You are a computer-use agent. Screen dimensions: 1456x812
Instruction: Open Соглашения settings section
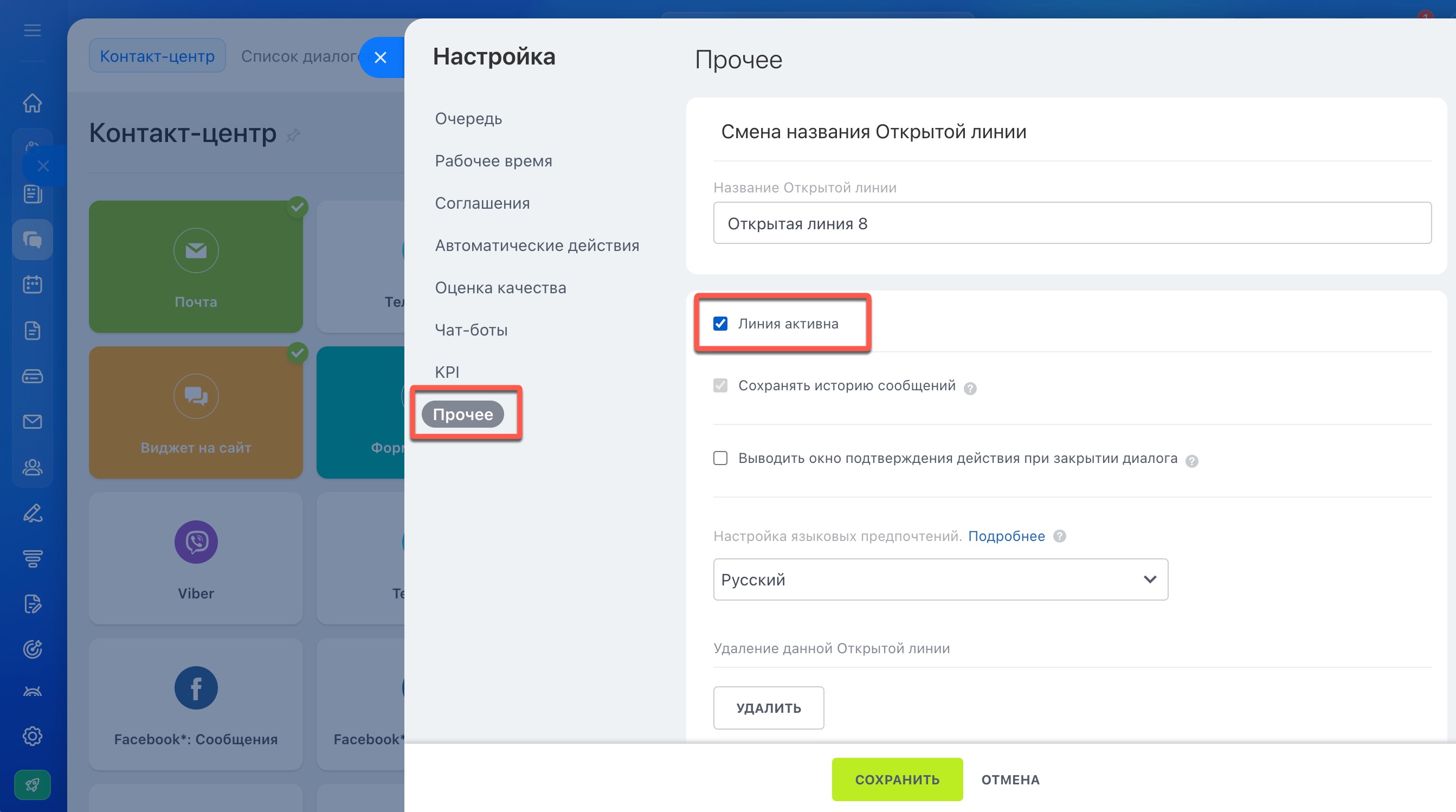click(482, 203)
